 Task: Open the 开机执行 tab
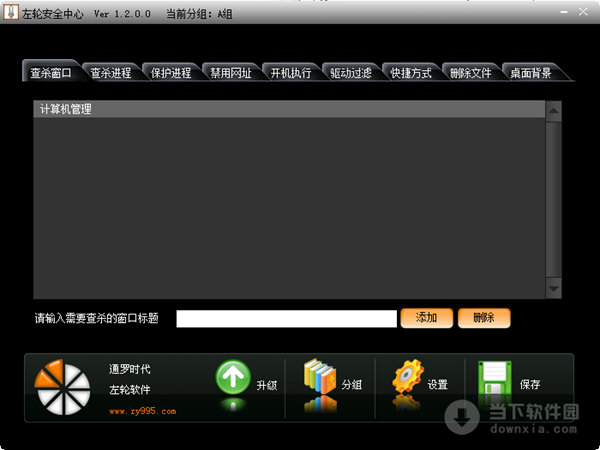[x=291, y=72]
